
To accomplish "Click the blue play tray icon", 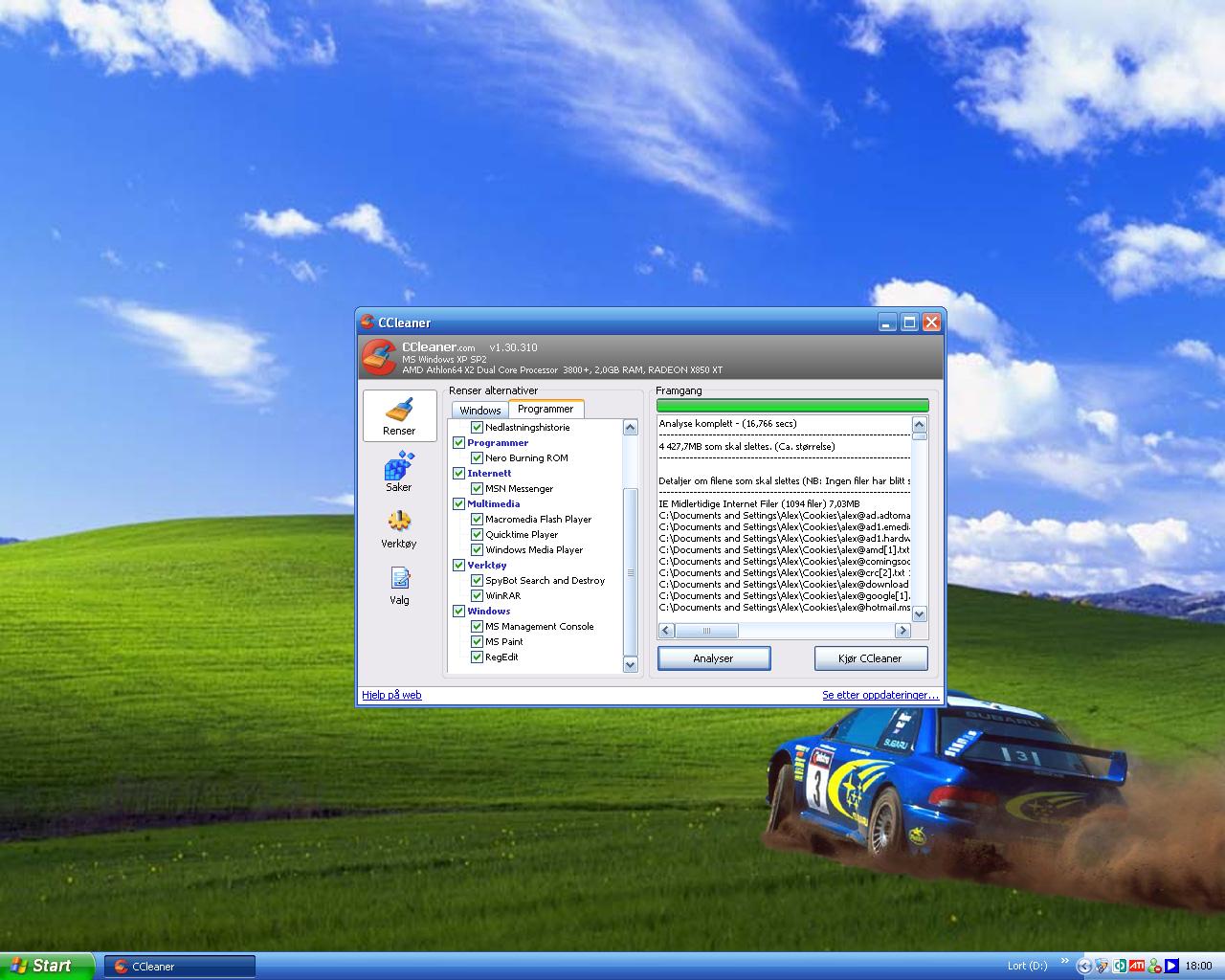I will point(1171,966).
